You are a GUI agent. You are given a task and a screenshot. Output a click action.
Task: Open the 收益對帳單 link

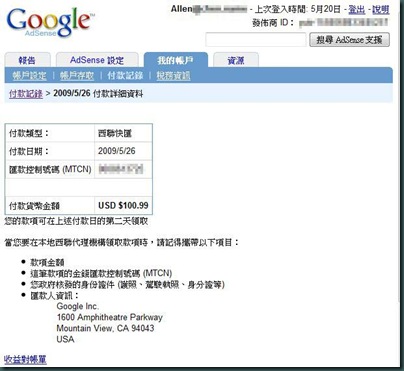click(25, 359)
